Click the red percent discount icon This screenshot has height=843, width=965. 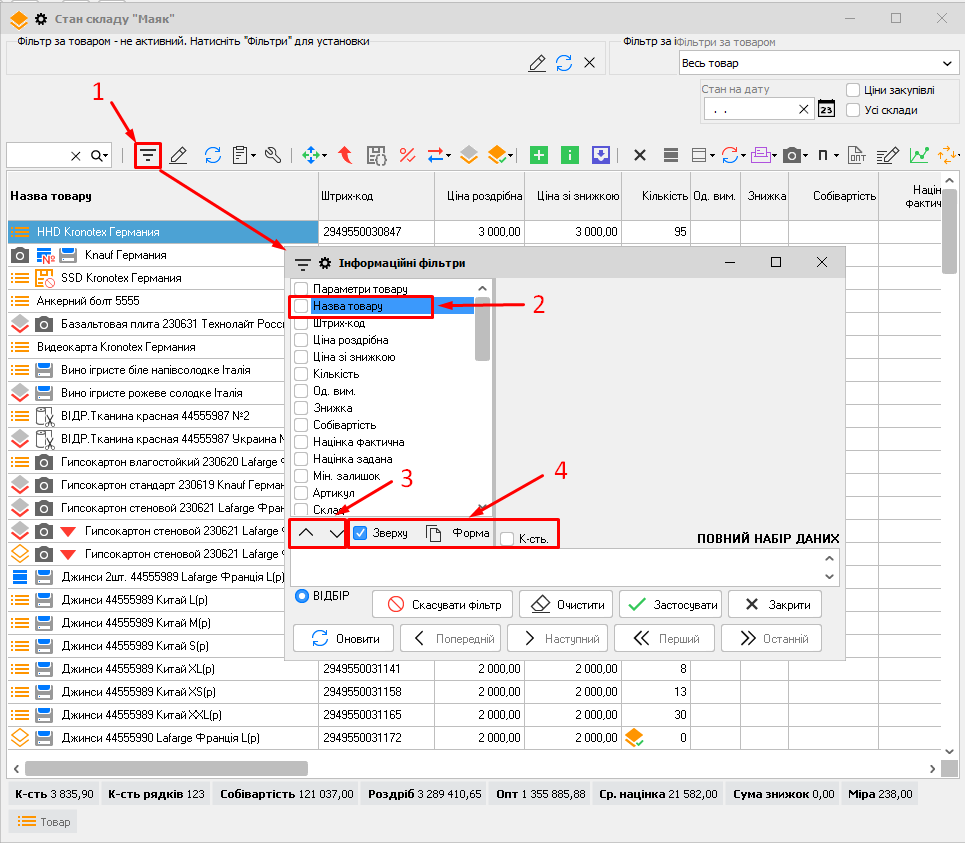407,155
